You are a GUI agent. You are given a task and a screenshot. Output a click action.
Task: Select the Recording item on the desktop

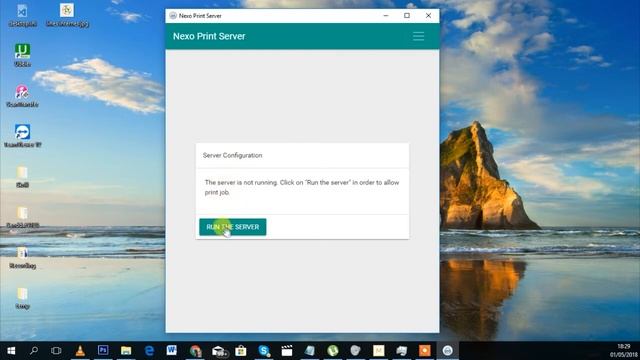coord(22,257)
